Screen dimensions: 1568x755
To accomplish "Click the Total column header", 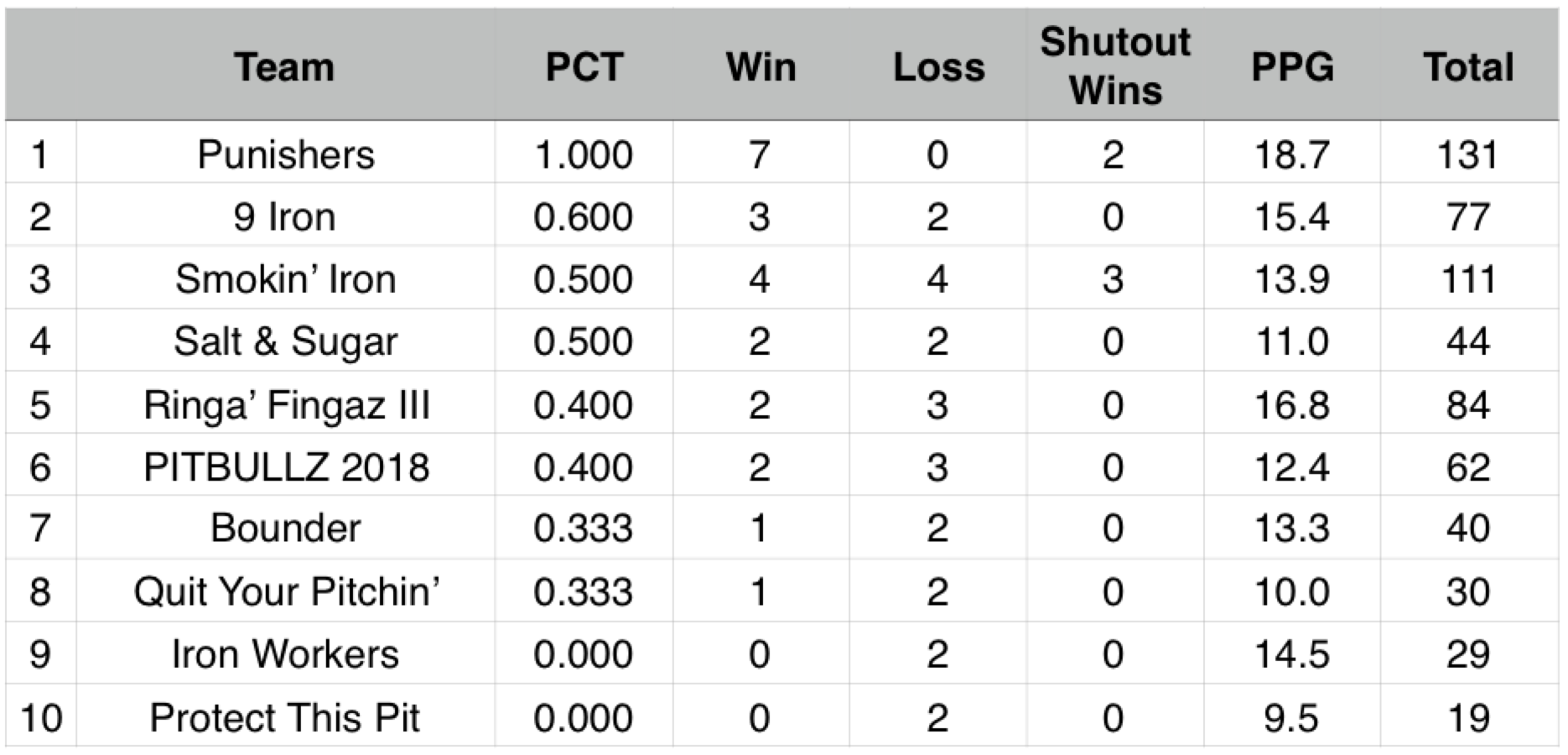I will click(1468, 67).
